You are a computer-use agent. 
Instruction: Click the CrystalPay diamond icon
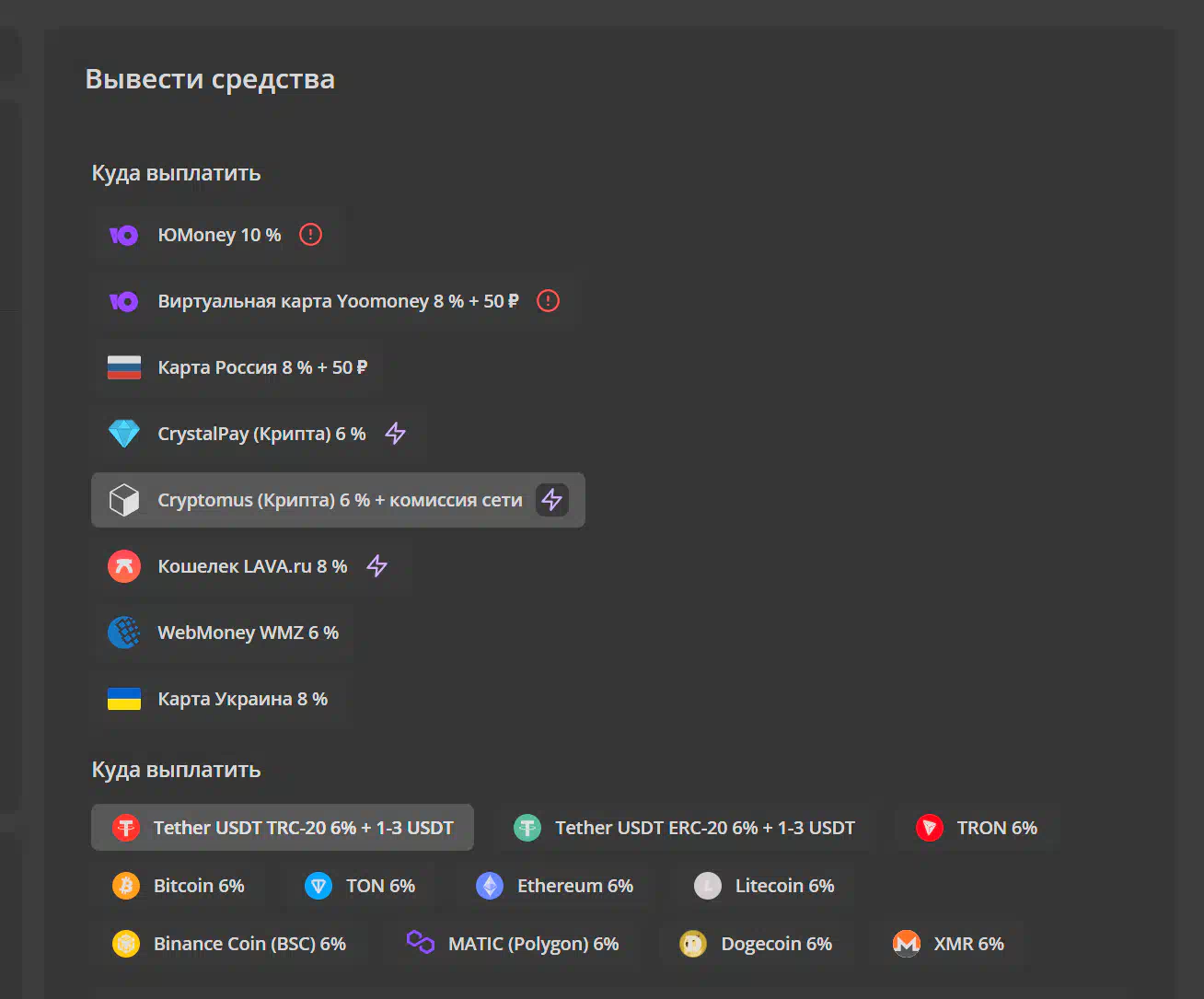click(x=124, y=434)
